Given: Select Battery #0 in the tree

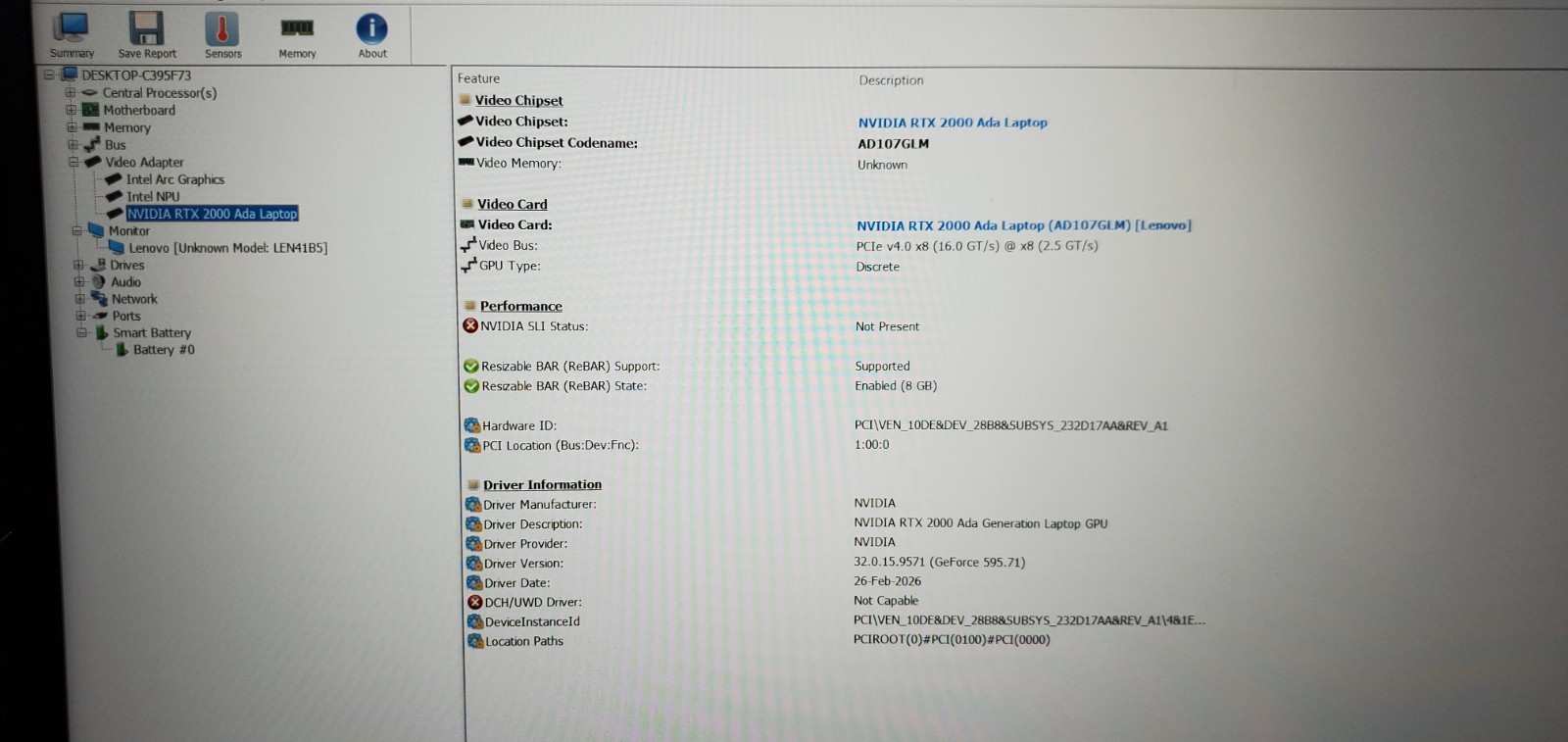Looking at the screenshot, I should pos(164,350).
